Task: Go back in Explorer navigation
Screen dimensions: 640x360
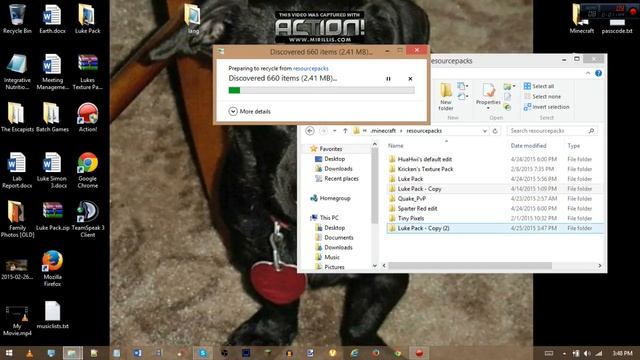Action: 310,131
